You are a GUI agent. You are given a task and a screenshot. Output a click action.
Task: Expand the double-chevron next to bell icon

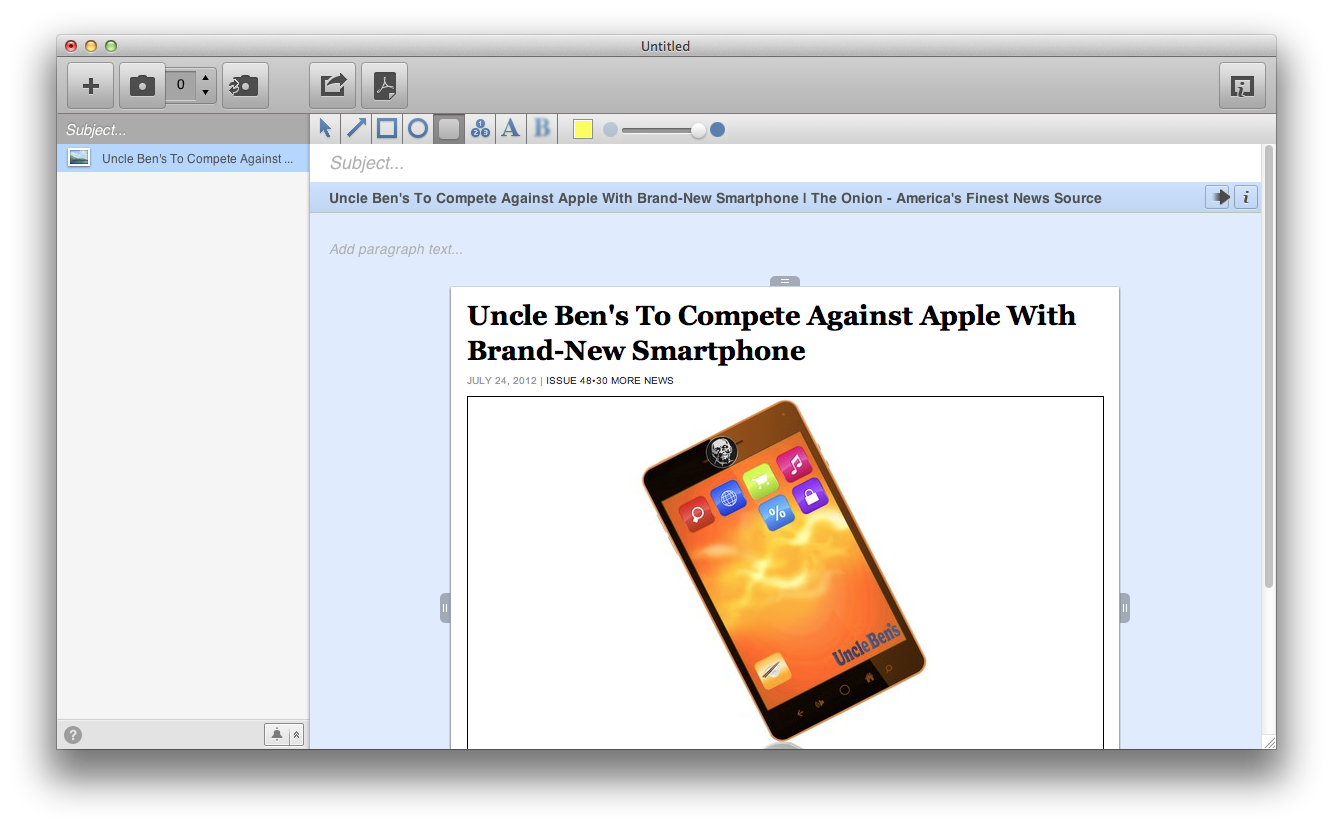[x=296, y=735]
